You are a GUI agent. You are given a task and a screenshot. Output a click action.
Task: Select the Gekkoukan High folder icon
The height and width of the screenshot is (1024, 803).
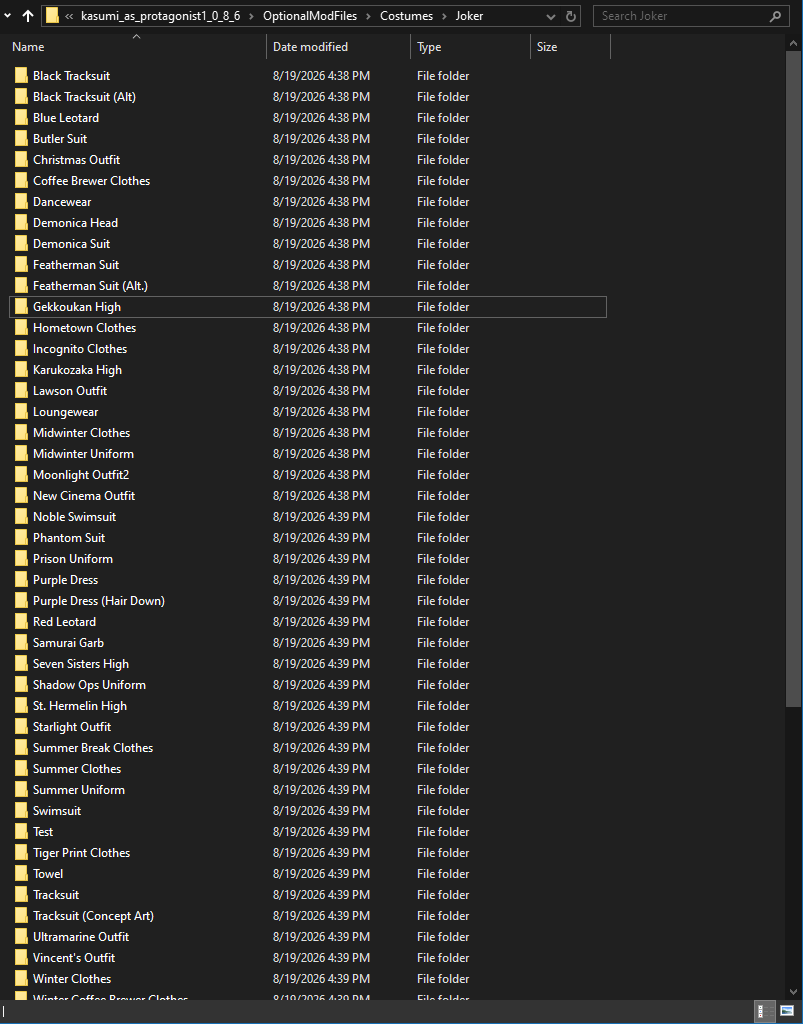point(22,307)
